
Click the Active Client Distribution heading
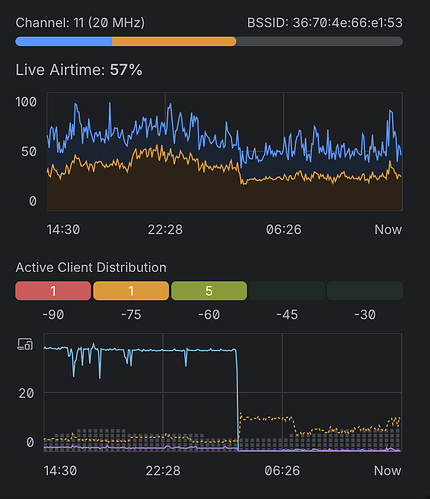click(91, 267)
